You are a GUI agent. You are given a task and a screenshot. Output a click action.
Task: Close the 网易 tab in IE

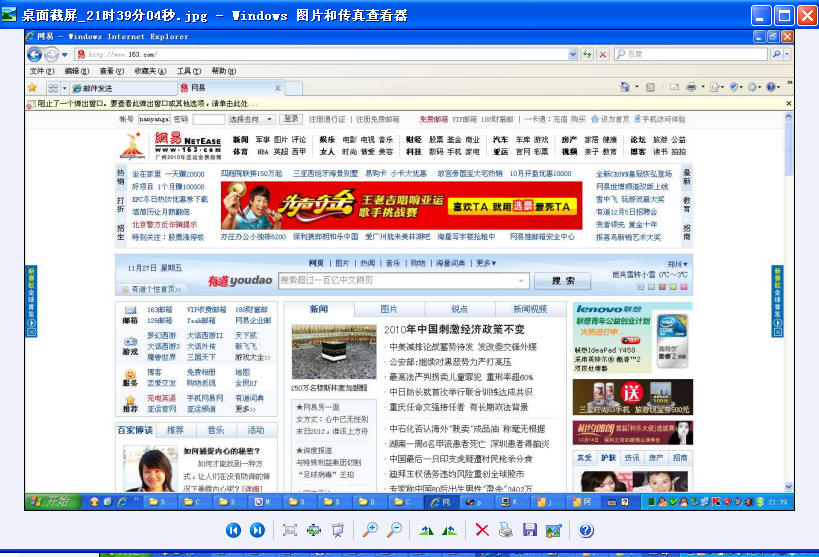click(277, 88)
